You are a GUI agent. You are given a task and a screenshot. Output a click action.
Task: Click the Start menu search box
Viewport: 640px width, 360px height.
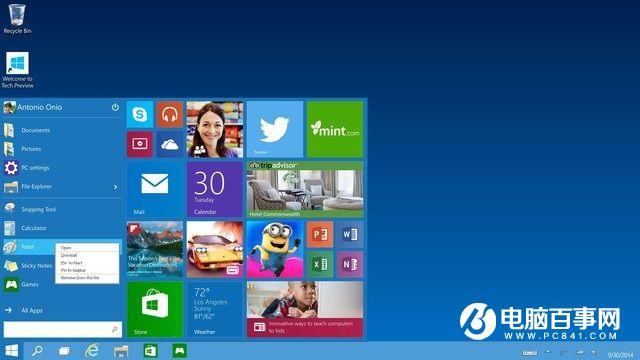coord(62,329)
